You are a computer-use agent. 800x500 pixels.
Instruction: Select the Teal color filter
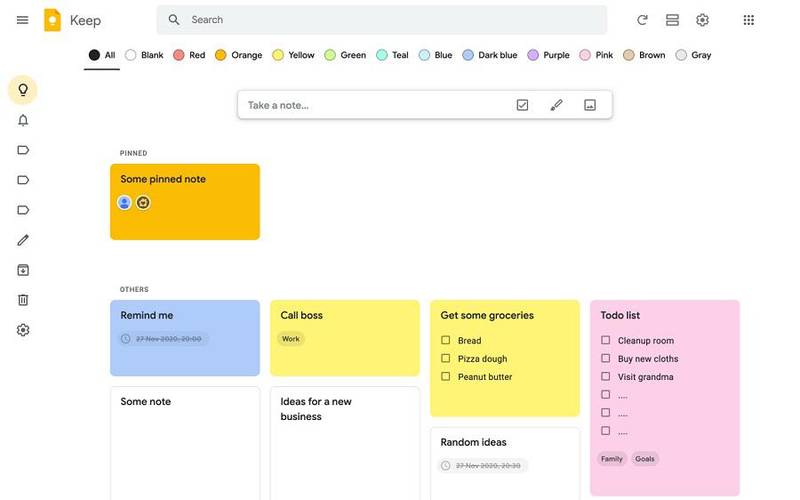(392, 55)
